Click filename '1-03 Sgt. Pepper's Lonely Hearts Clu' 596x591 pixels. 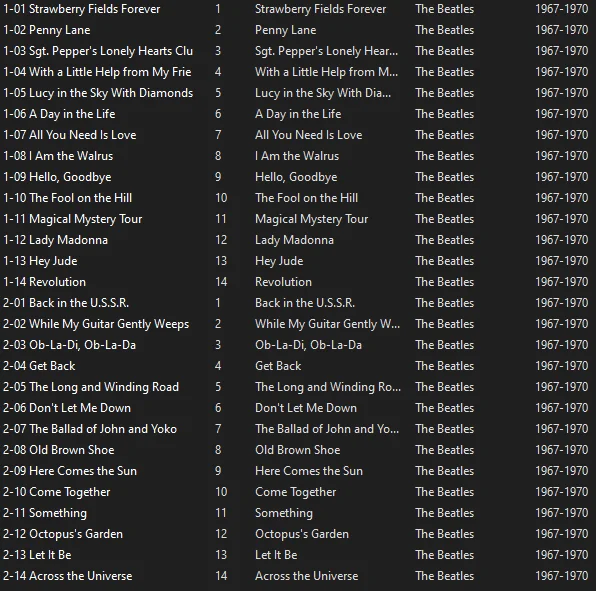pyautogui.click(x=98, y=51)
